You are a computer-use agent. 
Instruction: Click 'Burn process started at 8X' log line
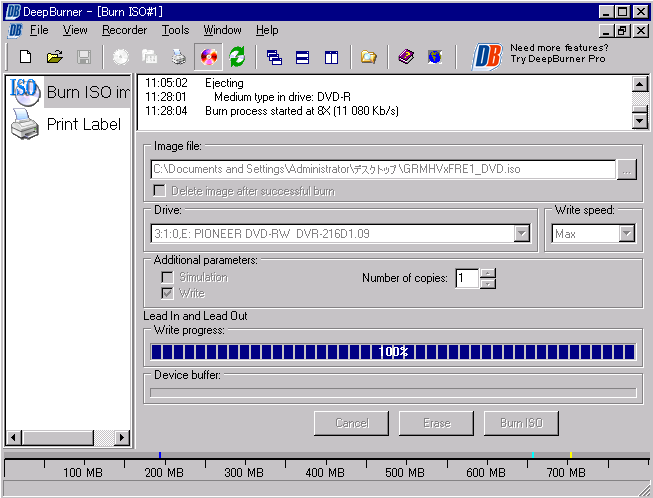[302, 111]
